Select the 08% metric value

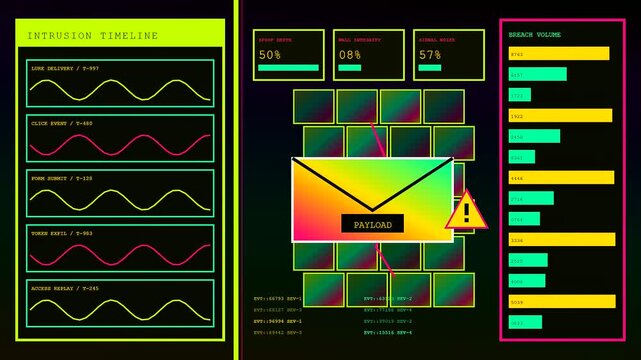[x=350, y=55]
